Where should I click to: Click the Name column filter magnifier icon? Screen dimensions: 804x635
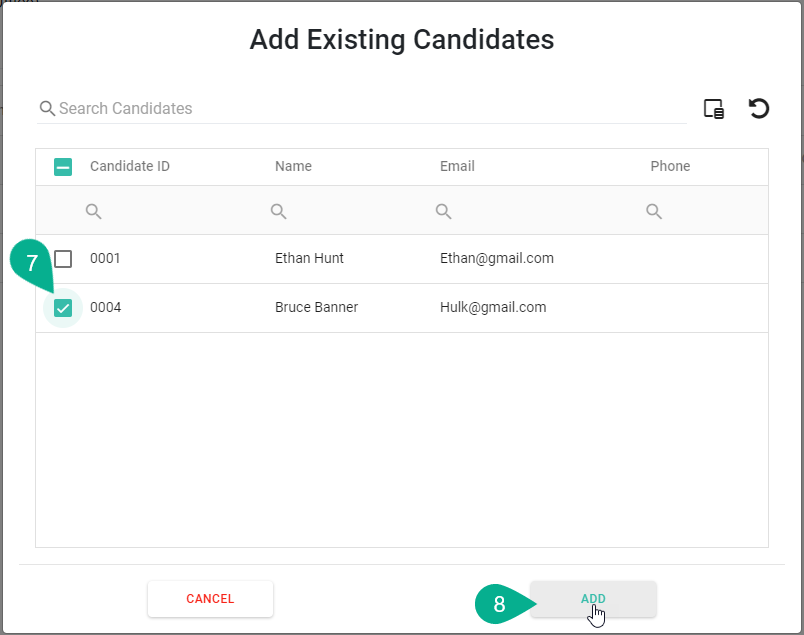click(x=279, y=211)
